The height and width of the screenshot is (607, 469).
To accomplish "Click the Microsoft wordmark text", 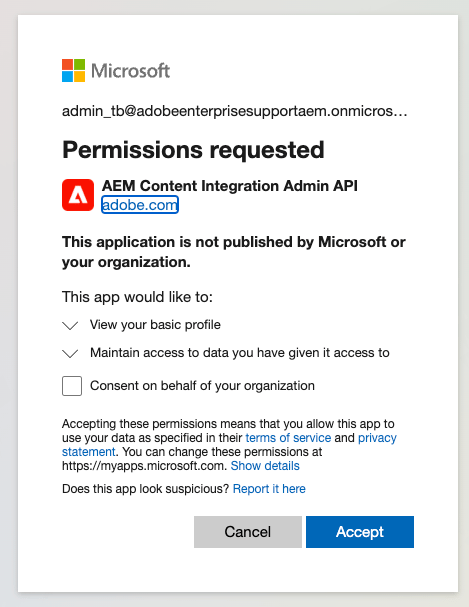I will pos(130,71).
